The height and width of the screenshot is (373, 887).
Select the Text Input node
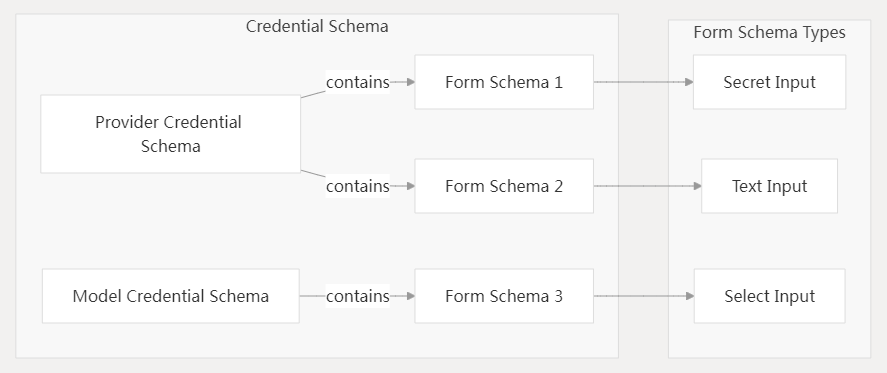769,186
